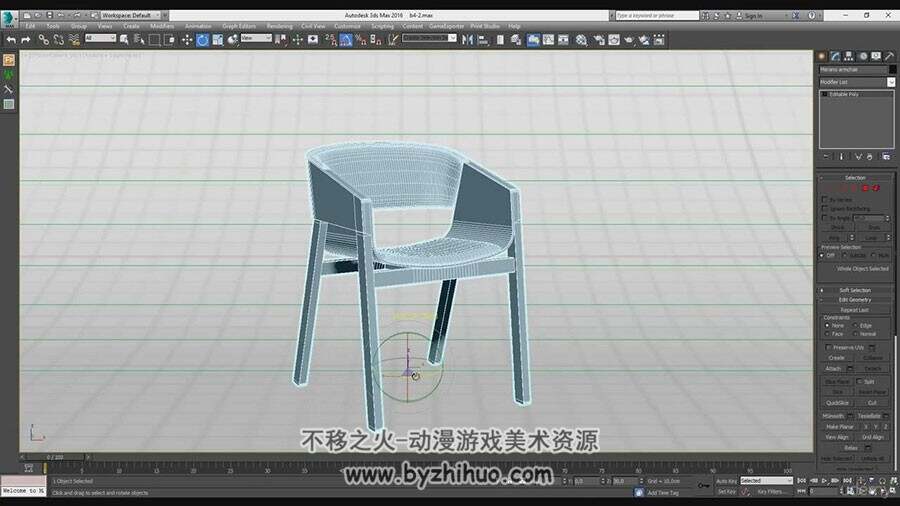Click the Attach button
This screenshot has width=900, height=506.
(833, 369)
